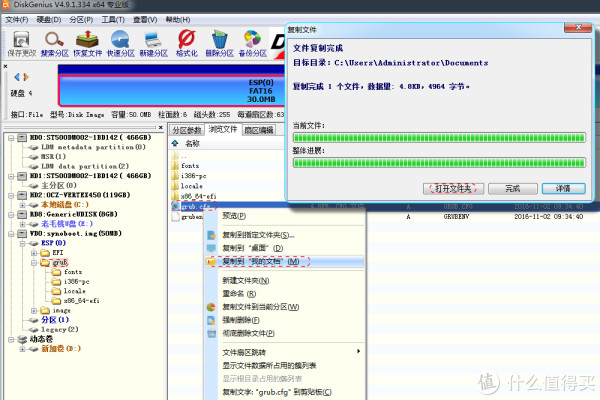Open the Quick Partition (快速分区) tool
Screen dimensions: 600x400
(121, 44)
